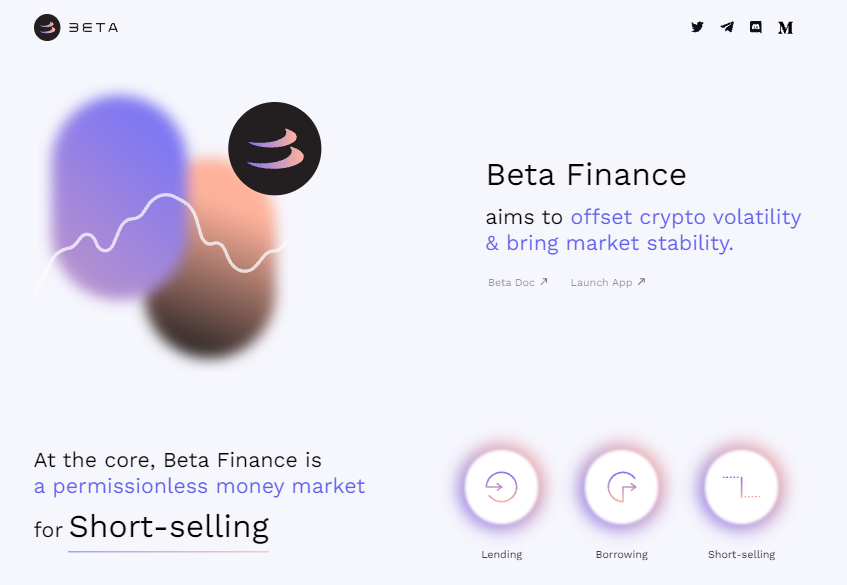Image resolution: width=847 pixels, height=585 pixels.
Task: Open the Twitter social link
Action: pyautogui.click(x=697, y=27)
